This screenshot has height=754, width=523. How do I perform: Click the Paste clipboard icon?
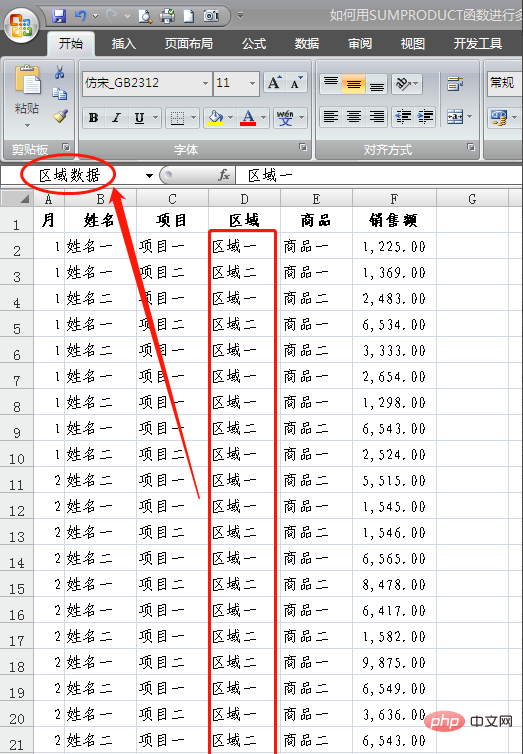click(27, 80)
